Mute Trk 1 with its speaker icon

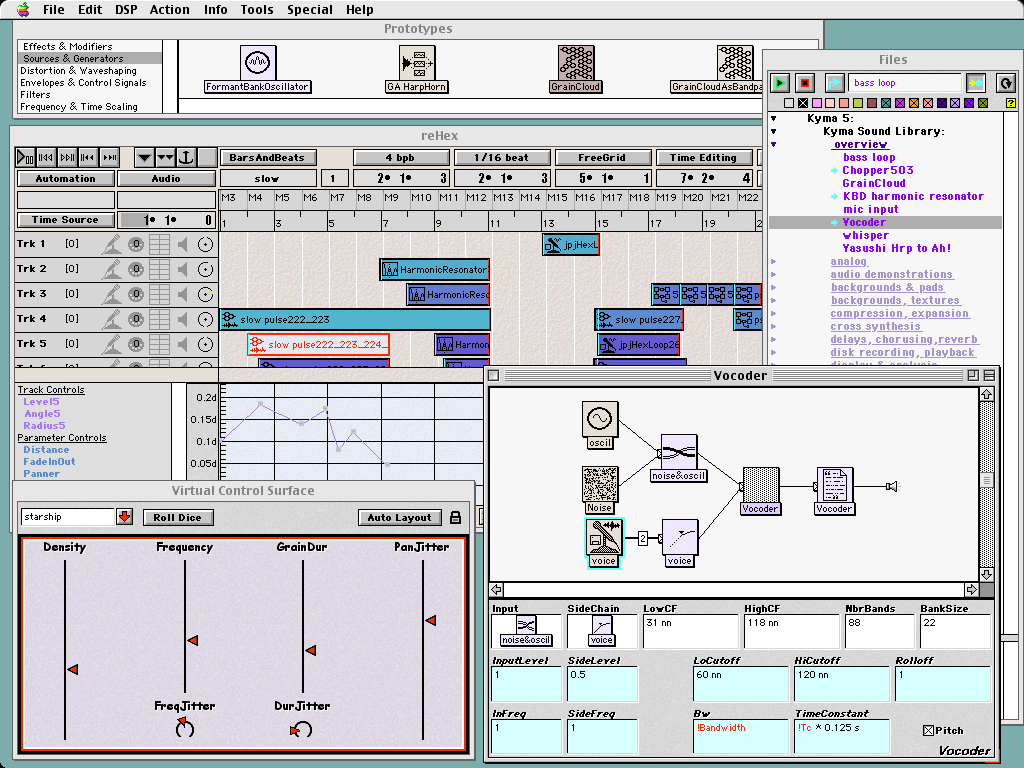[183, 244]
